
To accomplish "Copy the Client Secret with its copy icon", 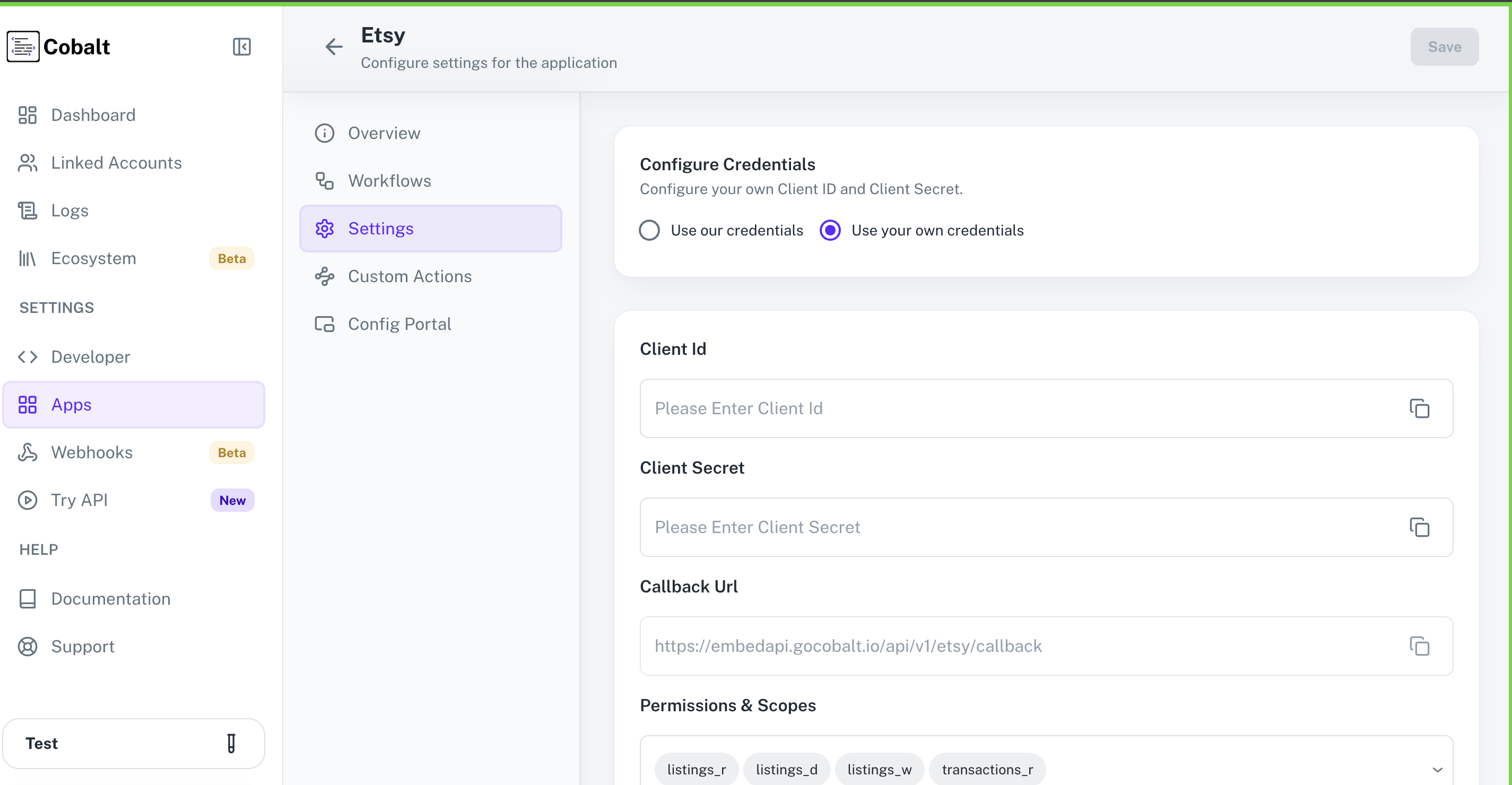I will pyautogui.click(x=1419, y=527).
